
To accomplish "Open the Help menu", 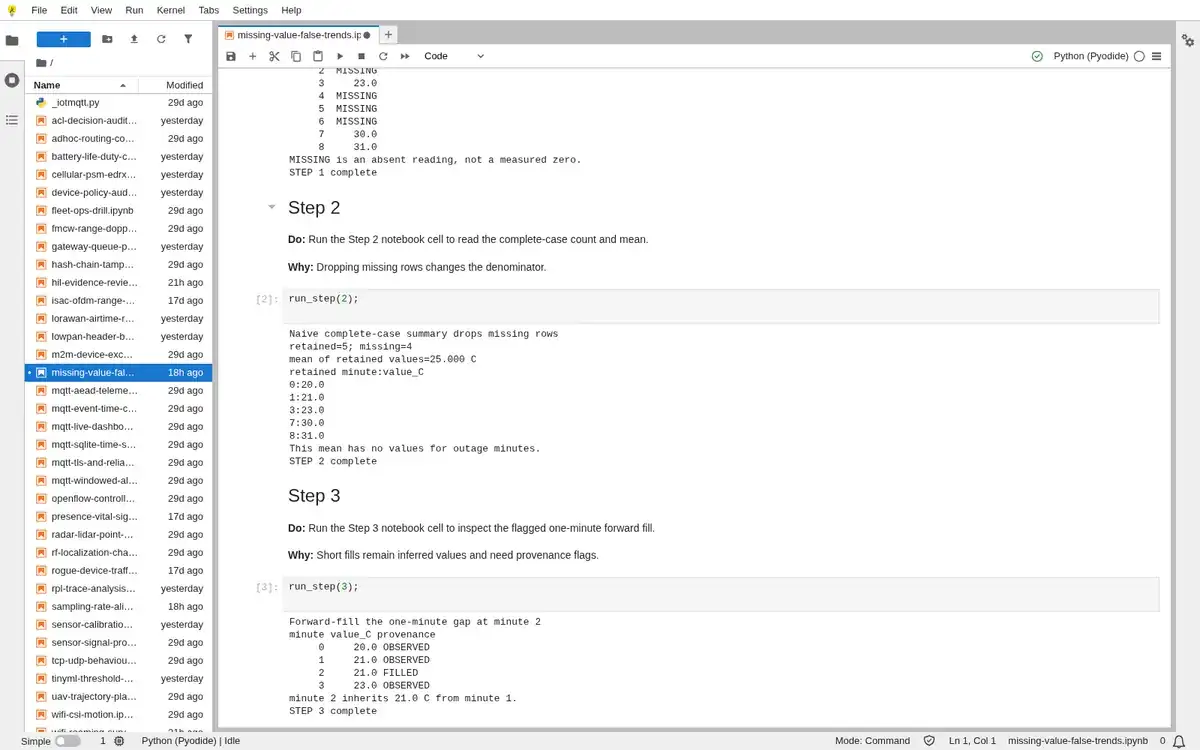I will (x=291, y=10).
